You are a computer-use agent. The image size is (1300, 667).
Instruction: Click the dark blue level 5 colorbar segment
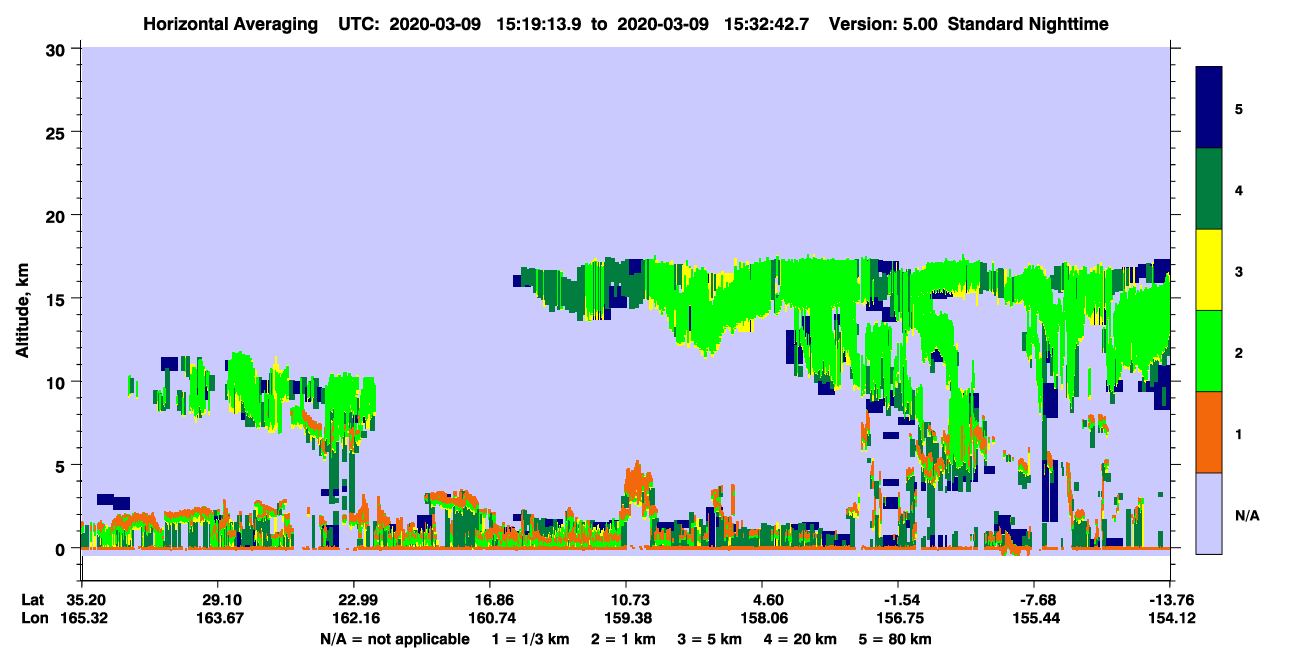click(1209, 108)
